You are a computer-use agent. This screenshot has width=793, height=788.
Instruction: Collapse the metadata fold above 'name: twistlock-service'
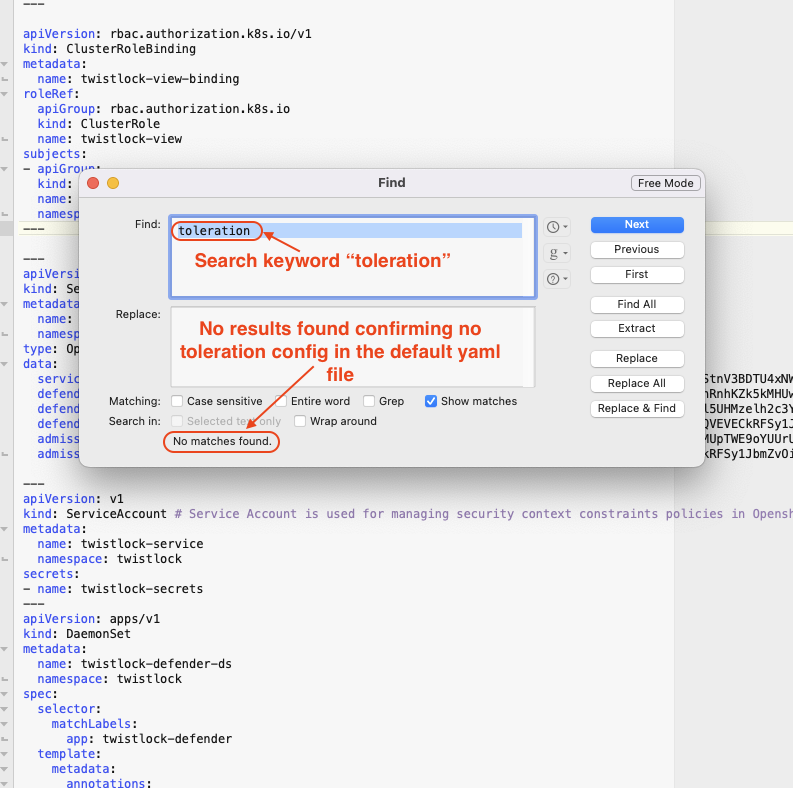coord(5,529)
